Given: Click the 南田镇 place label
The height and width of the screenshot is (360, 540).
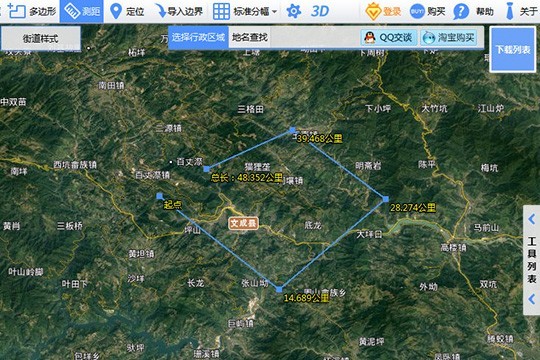Looking at the screenshot, I should click(111, 85).
